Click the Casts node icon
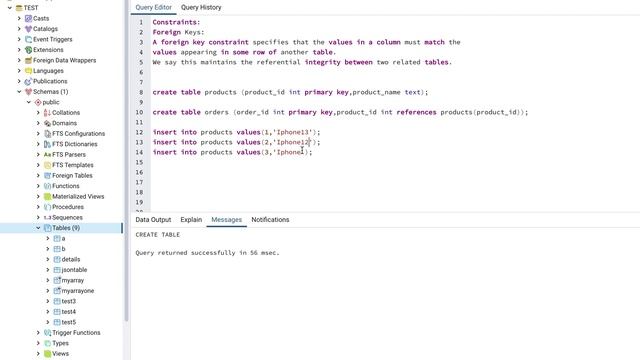Viewport: 640px width, 360px height. click(28, 18)
